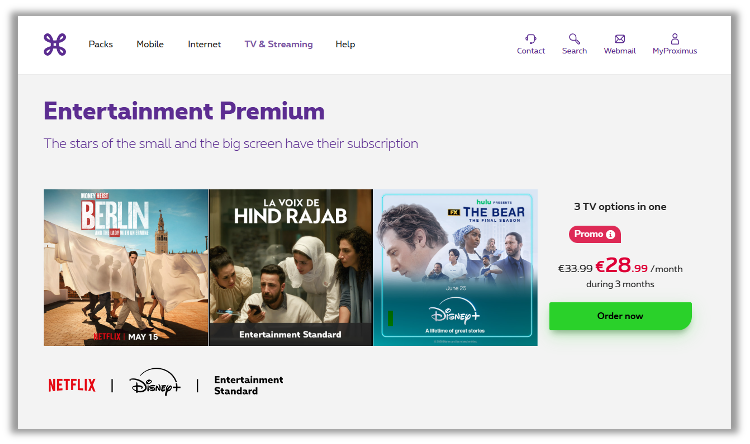Open Search via the magnifier icon
The width and height of the screenshot is (750, 444).
point(574,39)
